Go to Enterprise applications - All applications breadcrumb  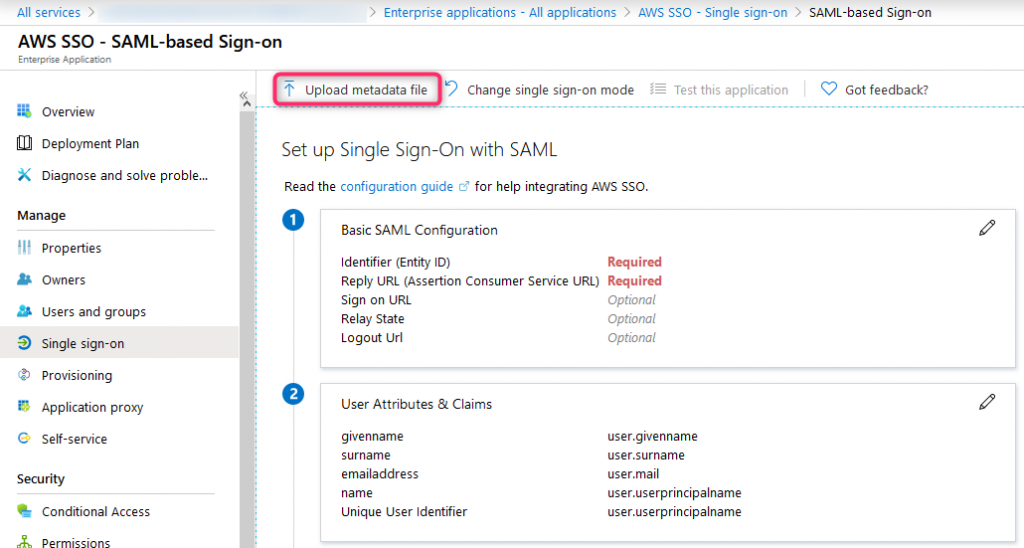coord(500,12)
